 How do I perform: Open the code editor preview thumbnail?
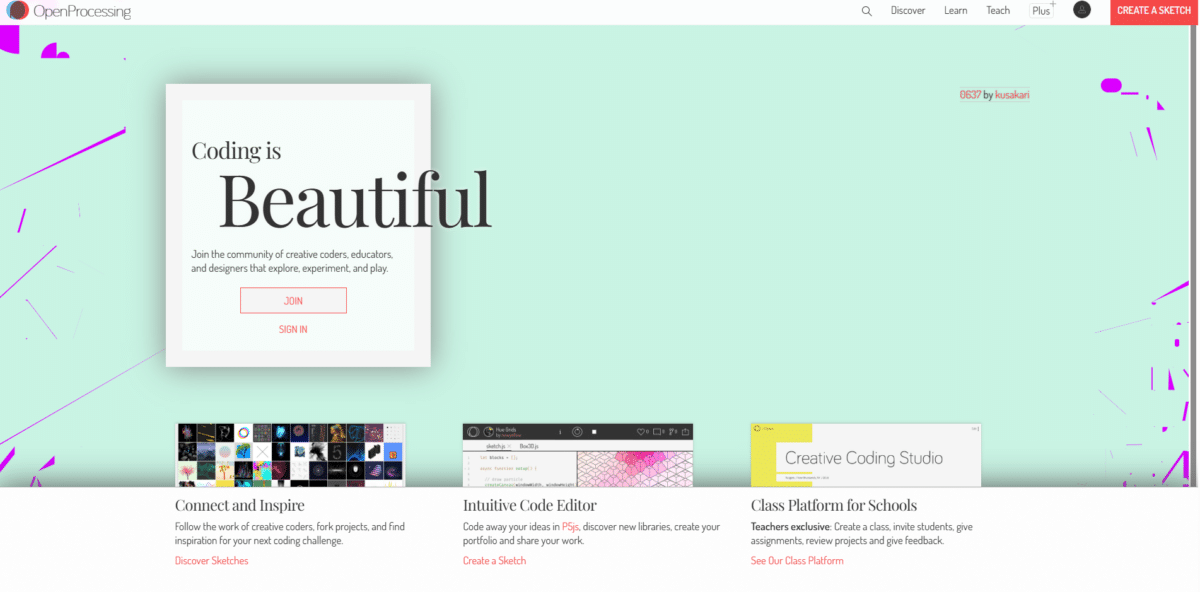click(x=578, y=455)
